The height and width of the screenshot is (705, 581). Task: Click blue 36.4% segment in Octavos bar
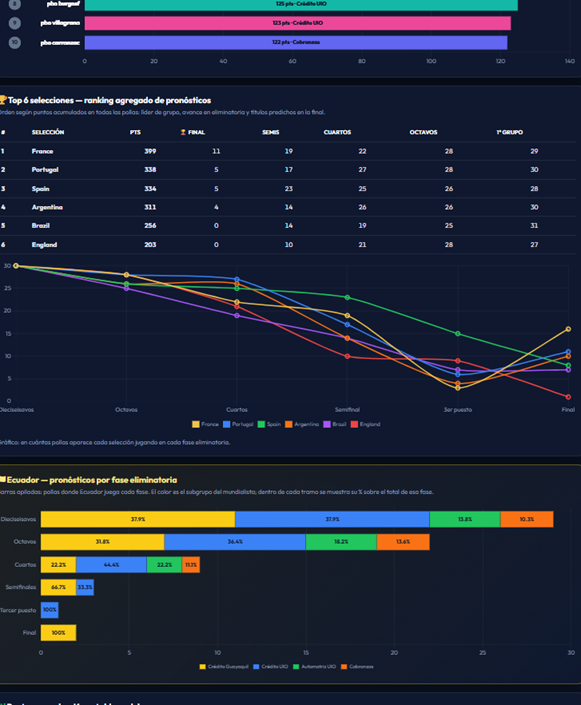(x=235, y=542)
